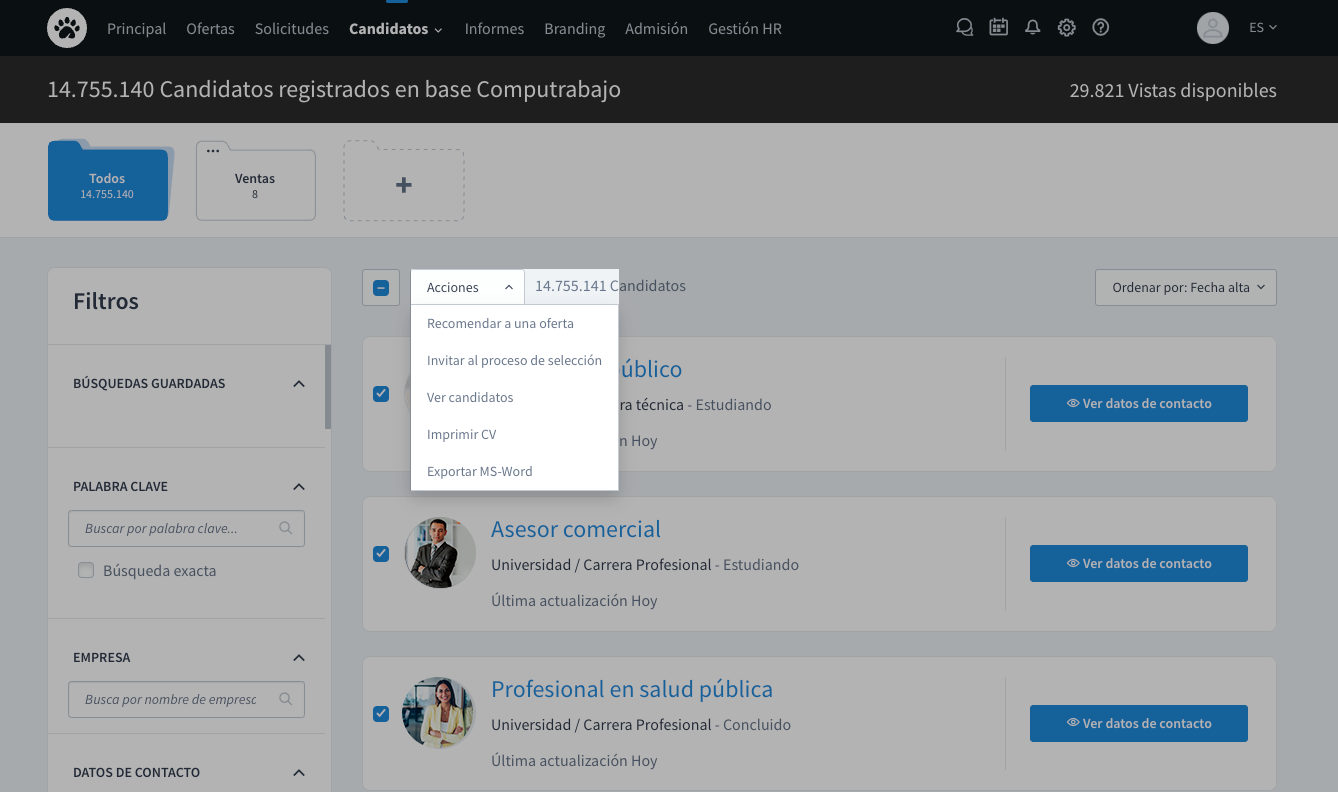Open the chat messages icon
Image resolution: width=1338 pixels, height=792 pixels.
[x=964, y=28]
